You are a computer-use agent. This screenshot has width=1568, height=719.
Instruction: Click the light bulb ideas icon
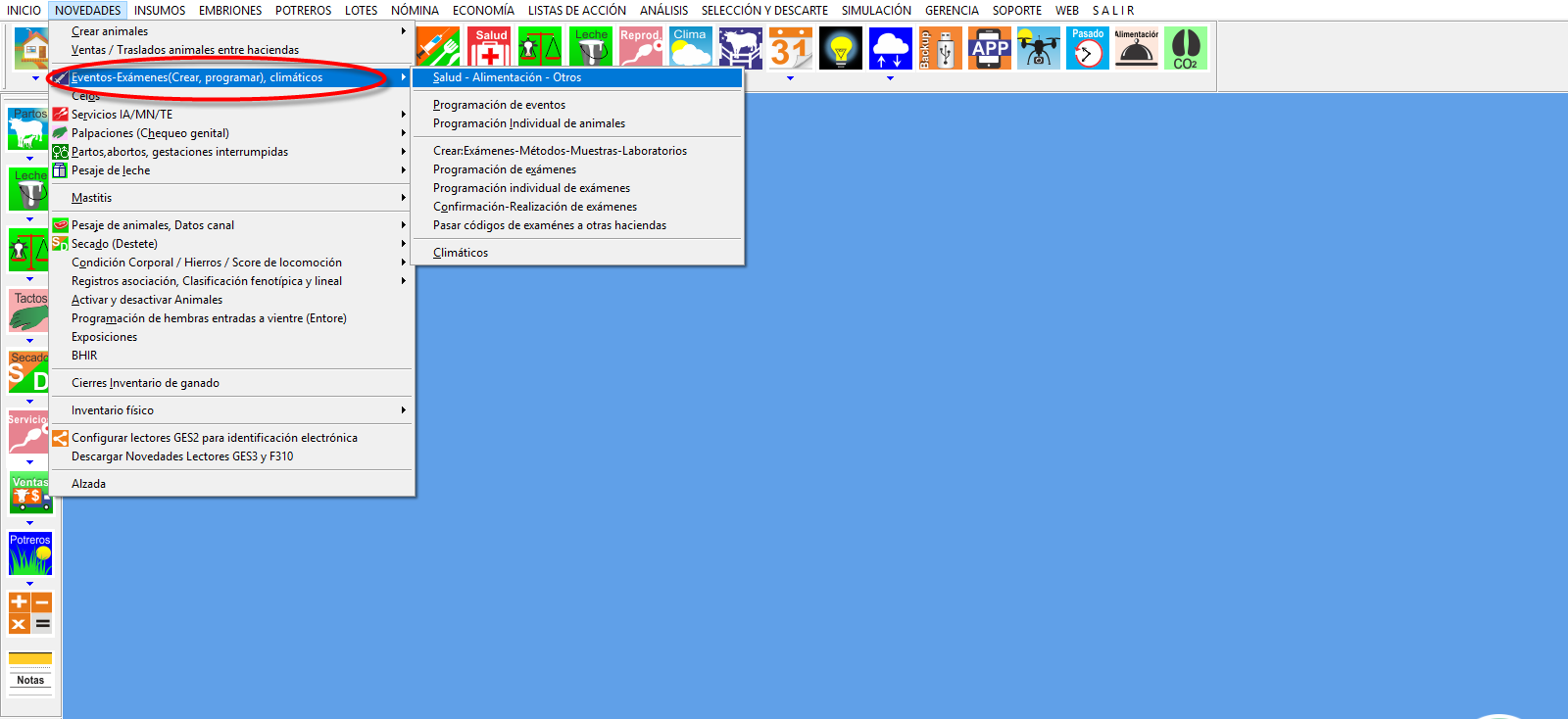[x=840, y=48]
